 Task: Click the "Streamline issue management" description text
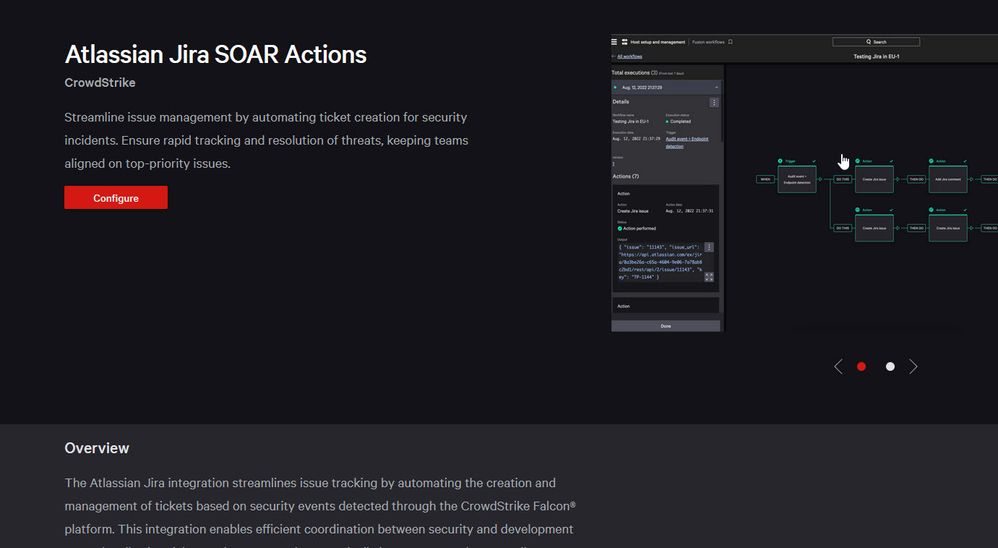pos(266,140)
